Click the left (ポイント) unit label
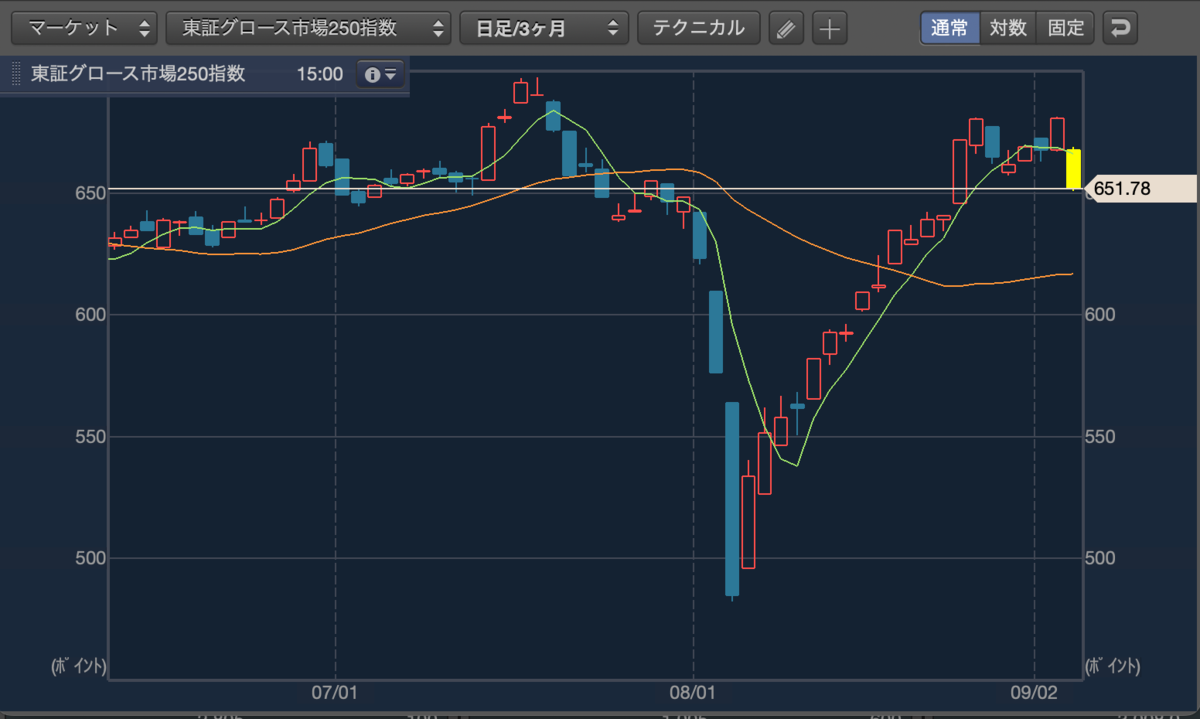 coord(79,666)
